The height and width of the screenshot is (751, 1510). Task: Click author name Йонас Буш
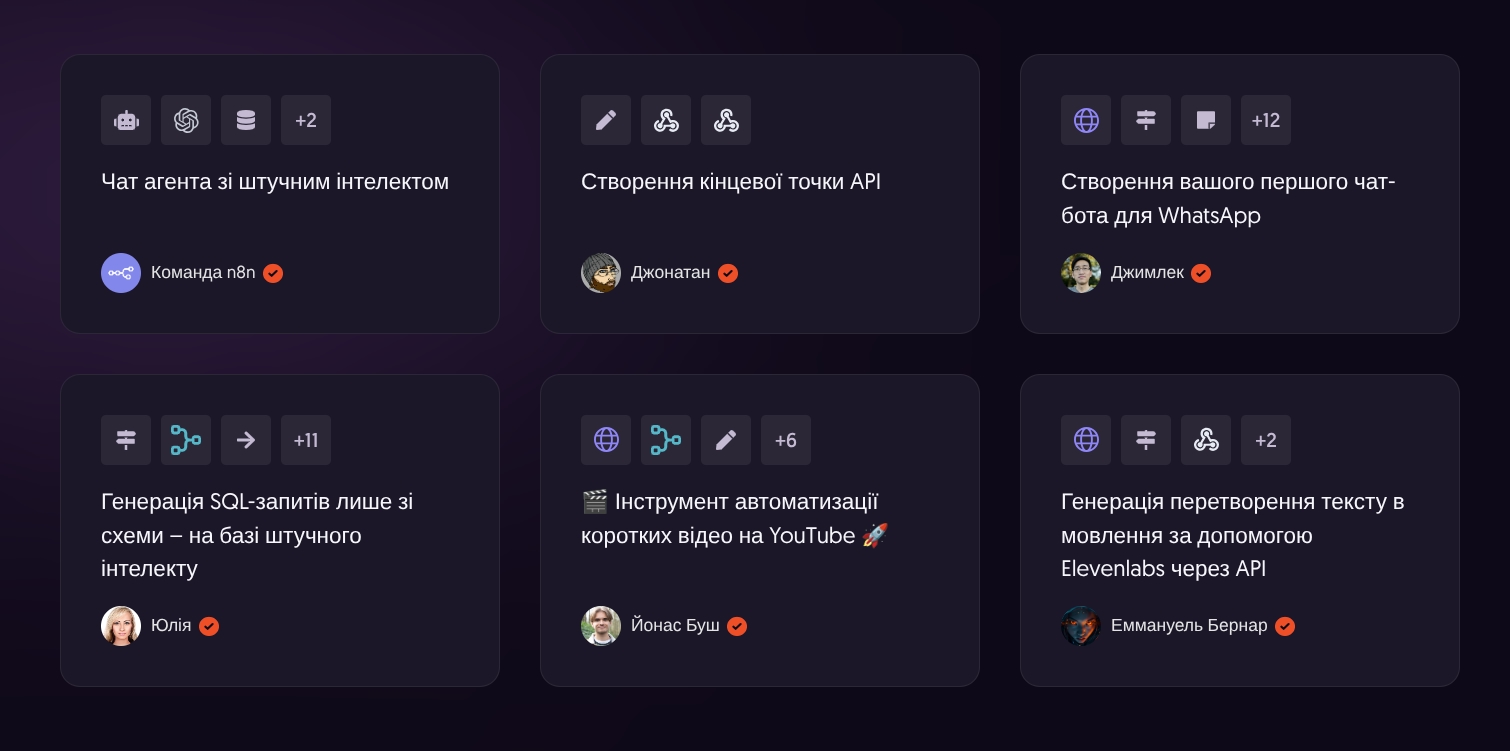click(x=675, y=626)
